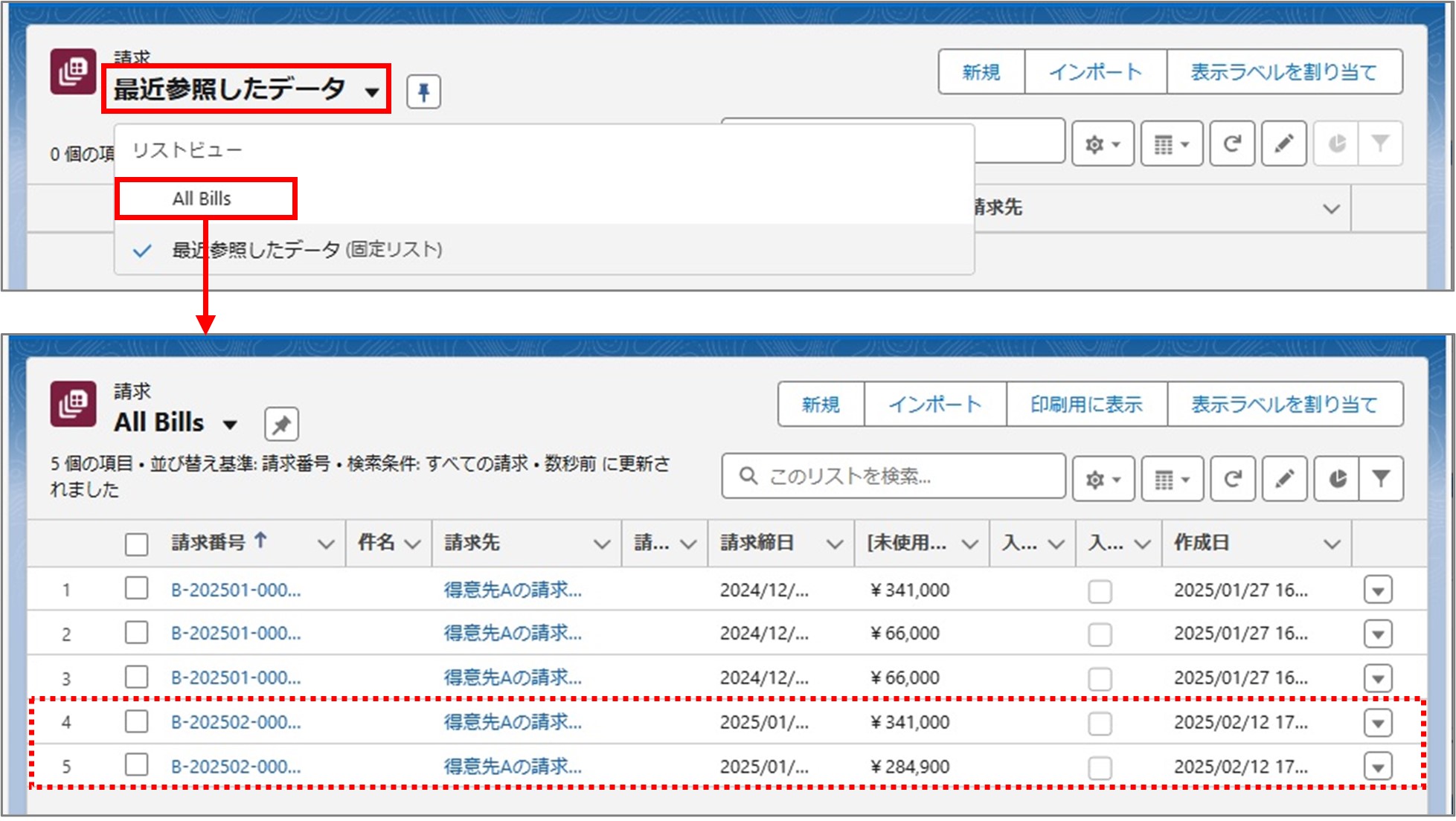
Task: Expand the 請求締日 column menu chevron
Action: coord(835,544)
